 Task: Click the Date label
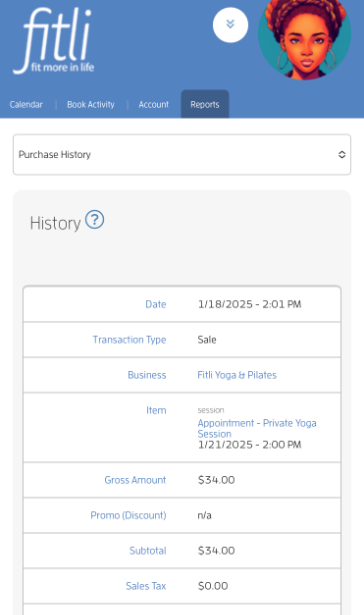point(156,304)
